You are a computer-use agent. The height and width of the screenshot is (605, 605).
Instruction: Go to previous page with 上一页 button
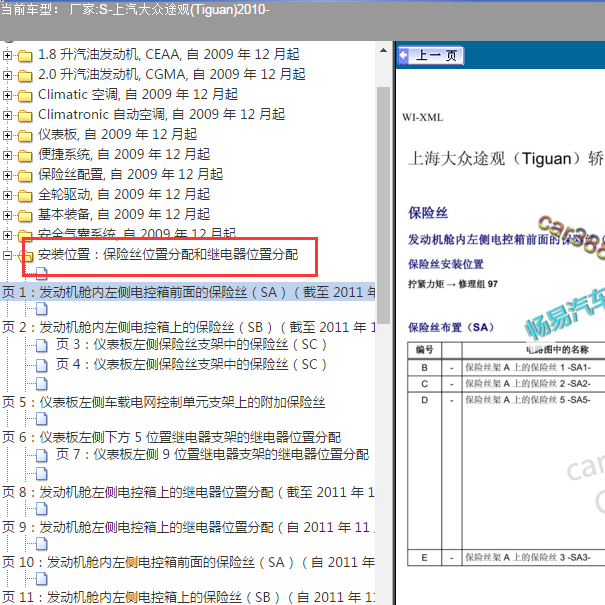pyautogui.click(x=431, y=56)
